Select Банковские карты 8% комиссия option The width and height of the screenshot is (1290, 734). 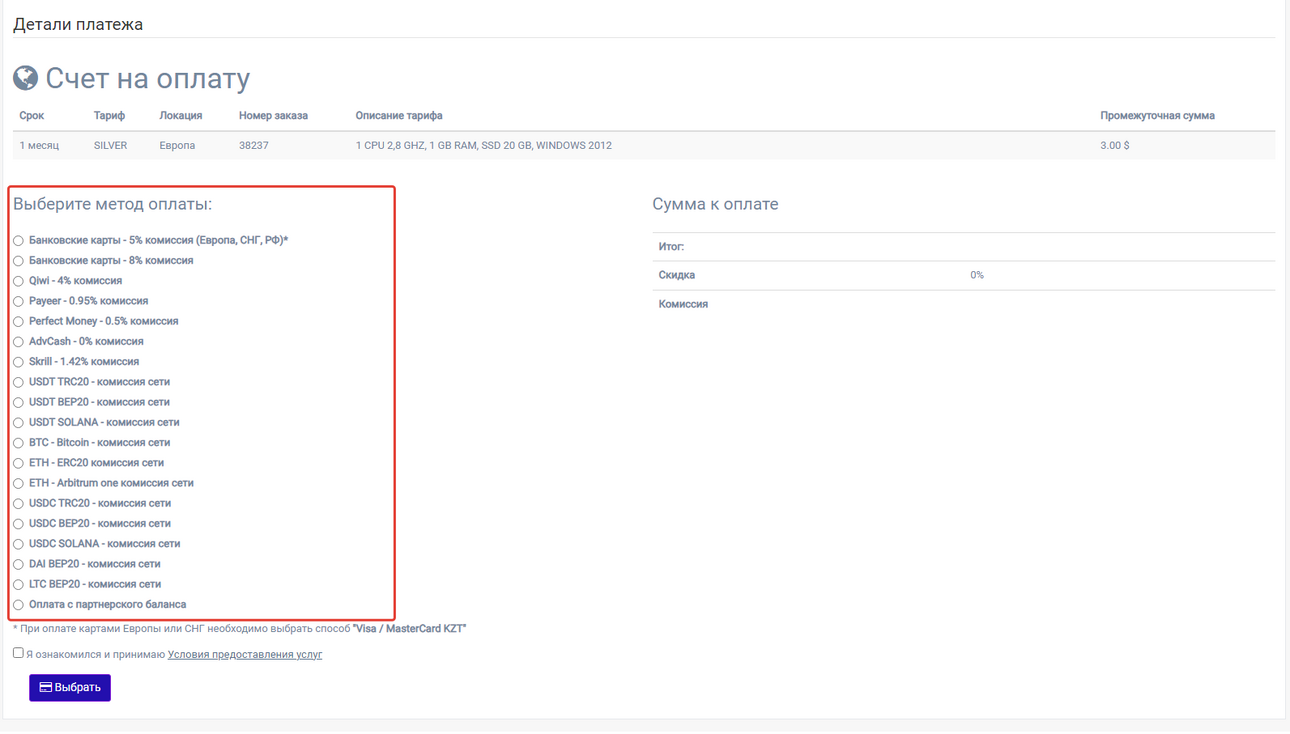click(18, 261)
